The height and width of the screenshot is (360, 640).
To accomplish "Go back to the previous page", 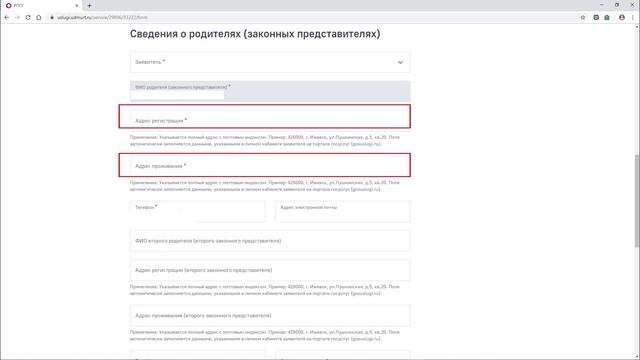I will pyautogui.click(x=7, y=18).
